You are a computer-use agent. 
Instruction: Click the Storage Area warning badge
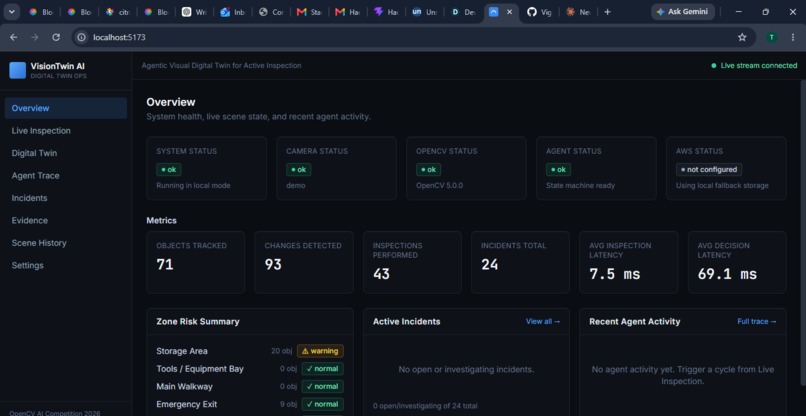click(320, 351)
